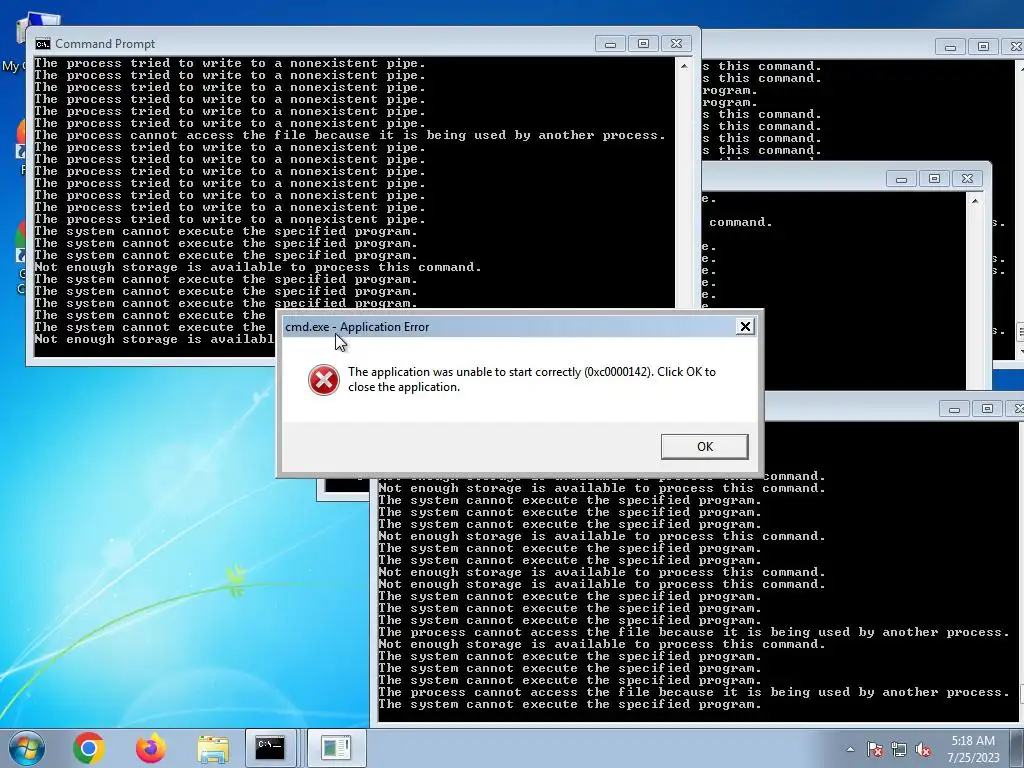The image size is (1024, 768).
Task: Click the error message mentioning 0xc0000142
Action: 532,379
